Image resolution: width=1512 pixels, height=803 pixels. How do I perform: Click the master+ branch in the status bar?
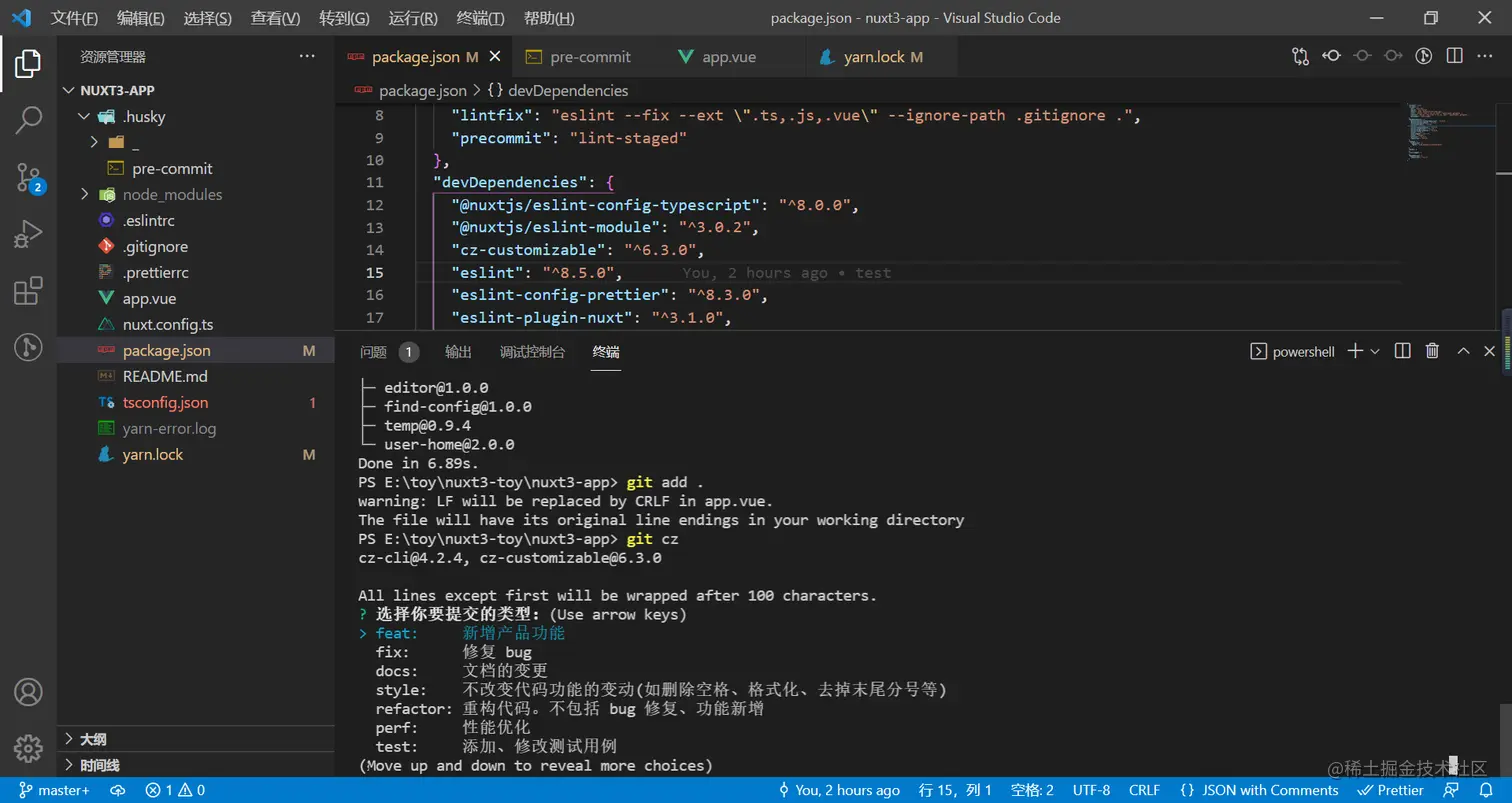(x=55, y=790)
